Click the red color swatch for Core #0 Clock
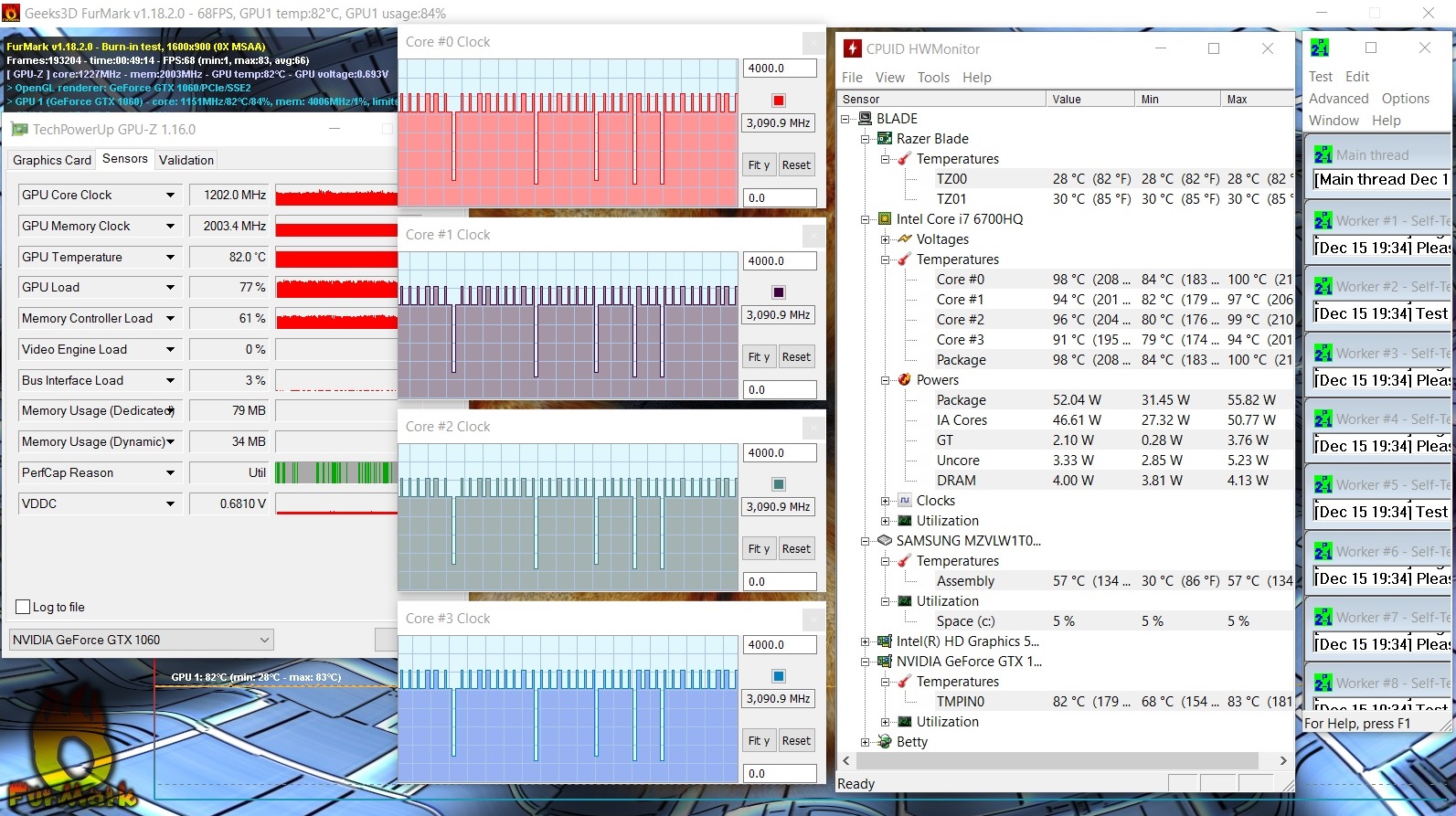The height and width of the screenshot is (816, 1456). point(779,101)
